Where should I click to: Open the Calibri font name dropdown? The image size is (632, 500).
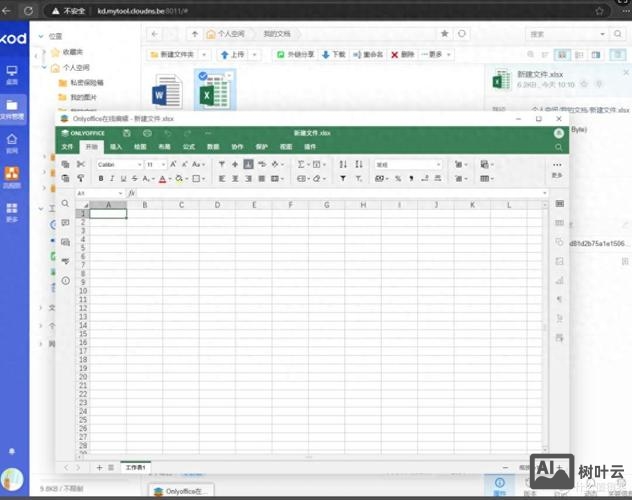119,164
